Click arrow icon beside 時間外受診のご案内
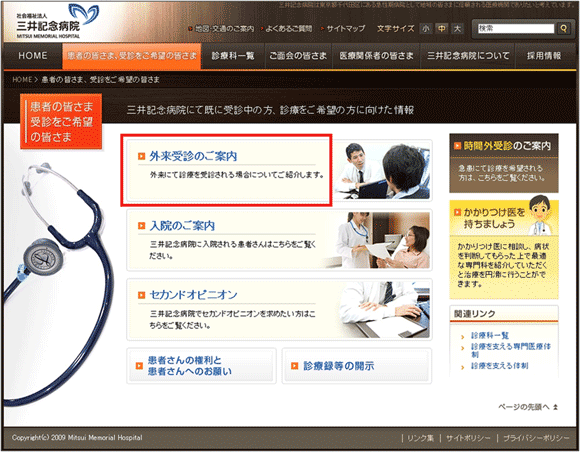Viewport: 580px width, 452px height. [x=458, y=146]
